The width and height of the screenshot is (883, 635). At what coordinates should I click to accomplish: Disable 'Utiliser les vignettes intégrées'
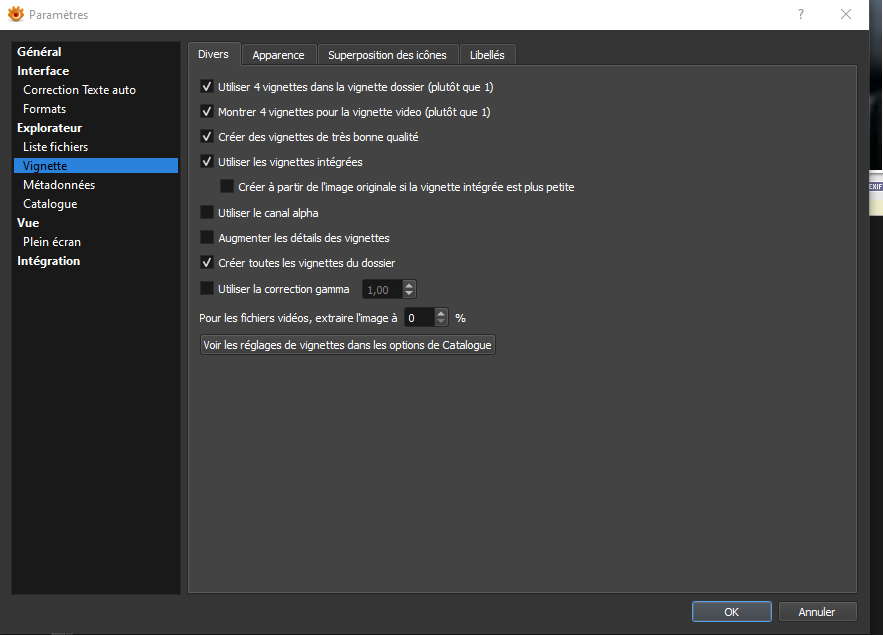tap(207, 162)
